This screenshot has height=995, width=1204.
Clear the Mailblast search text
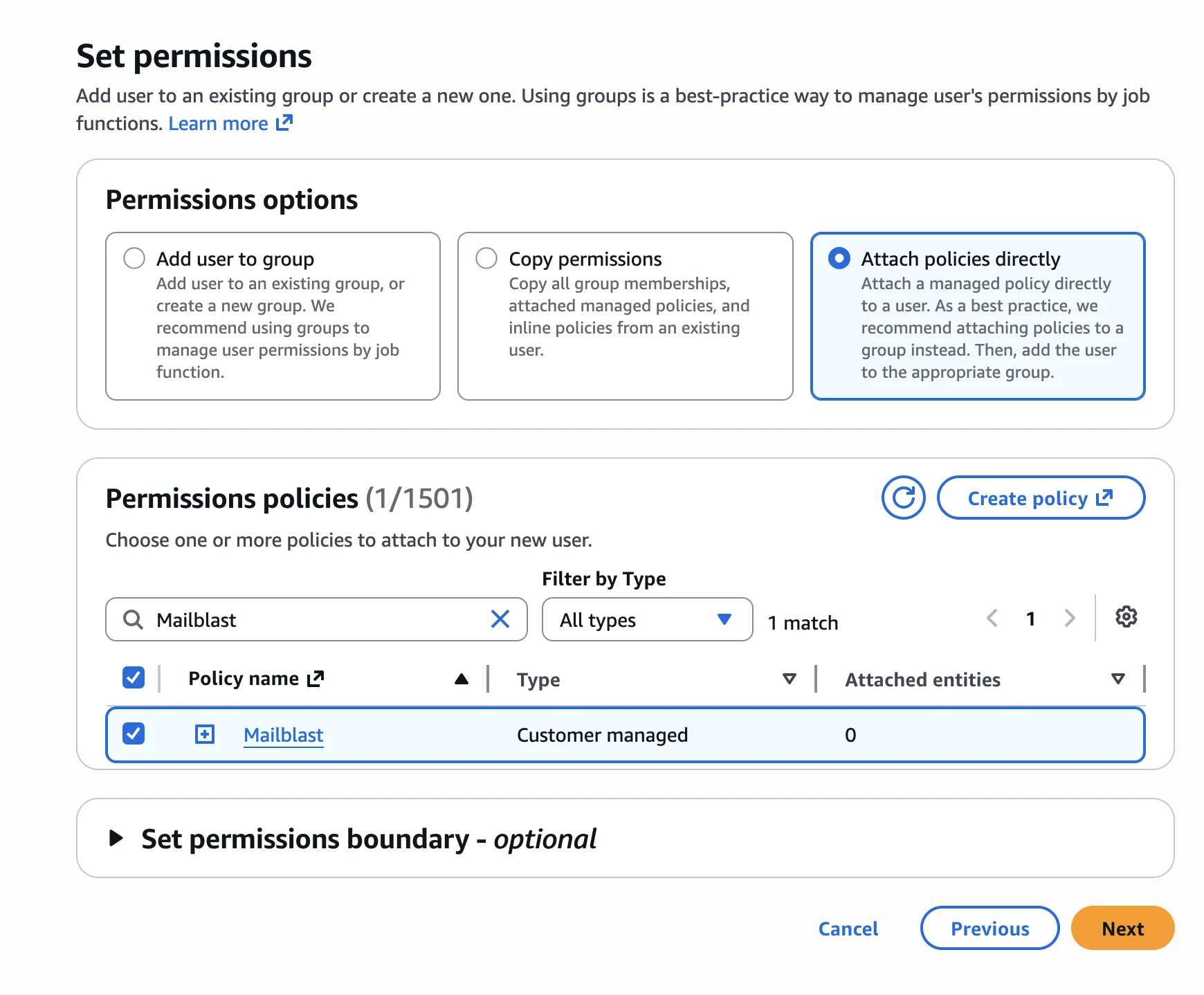(500, 619)
